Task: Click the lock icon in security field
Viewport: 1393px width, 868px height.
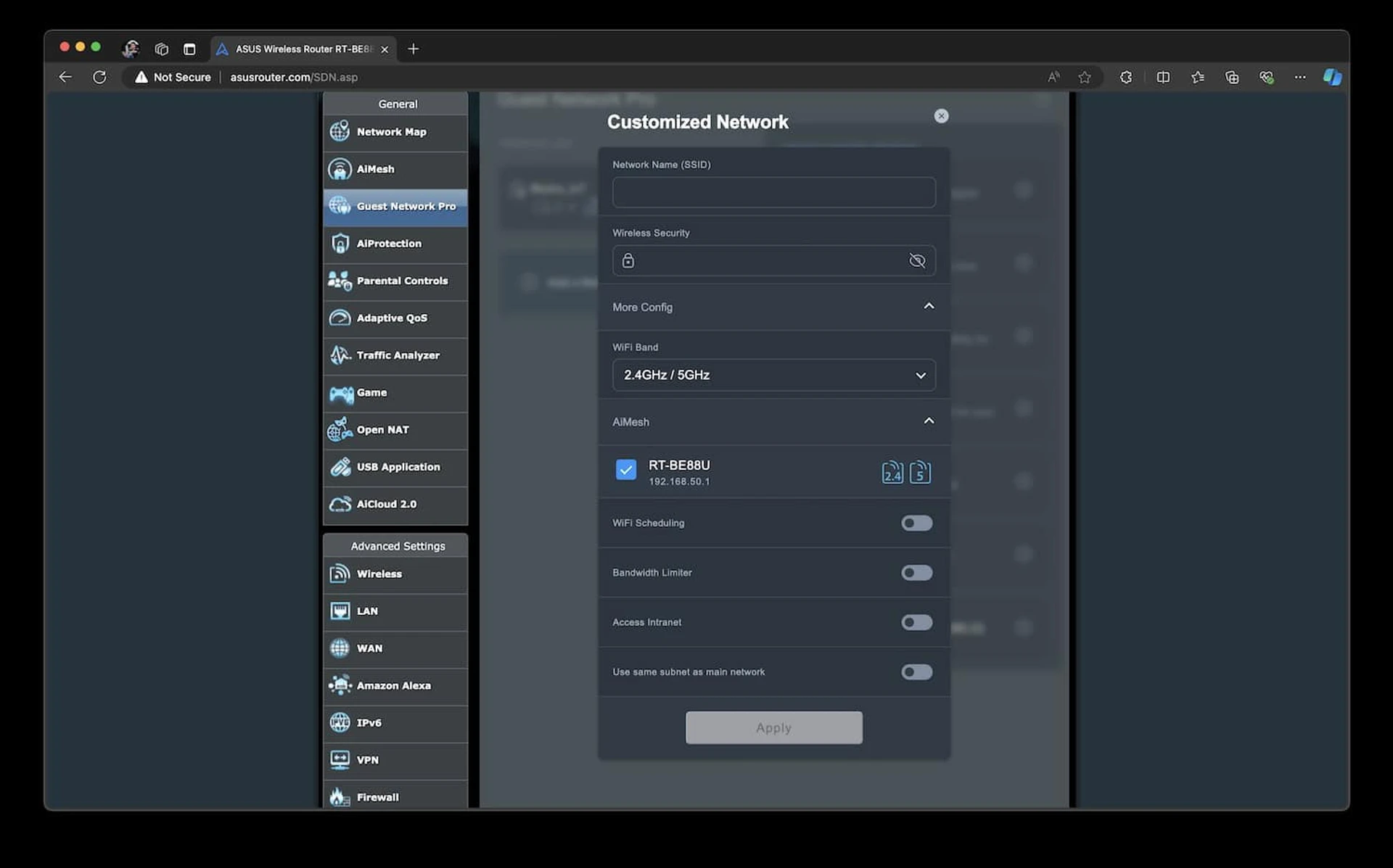Action: 628,260
